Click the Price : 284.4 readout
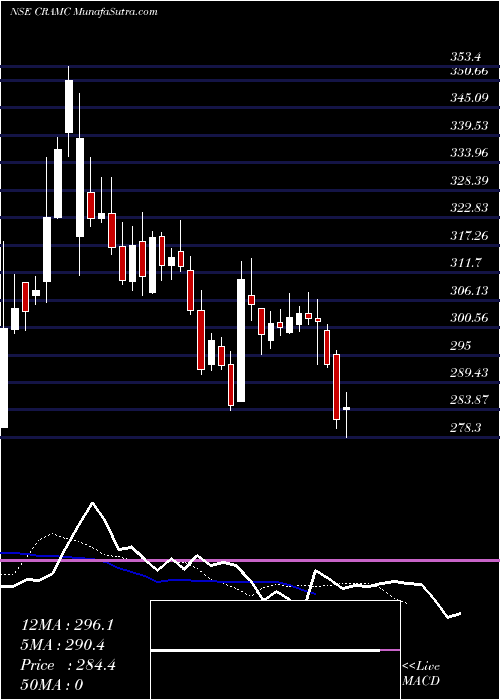 tap(68, 665)
